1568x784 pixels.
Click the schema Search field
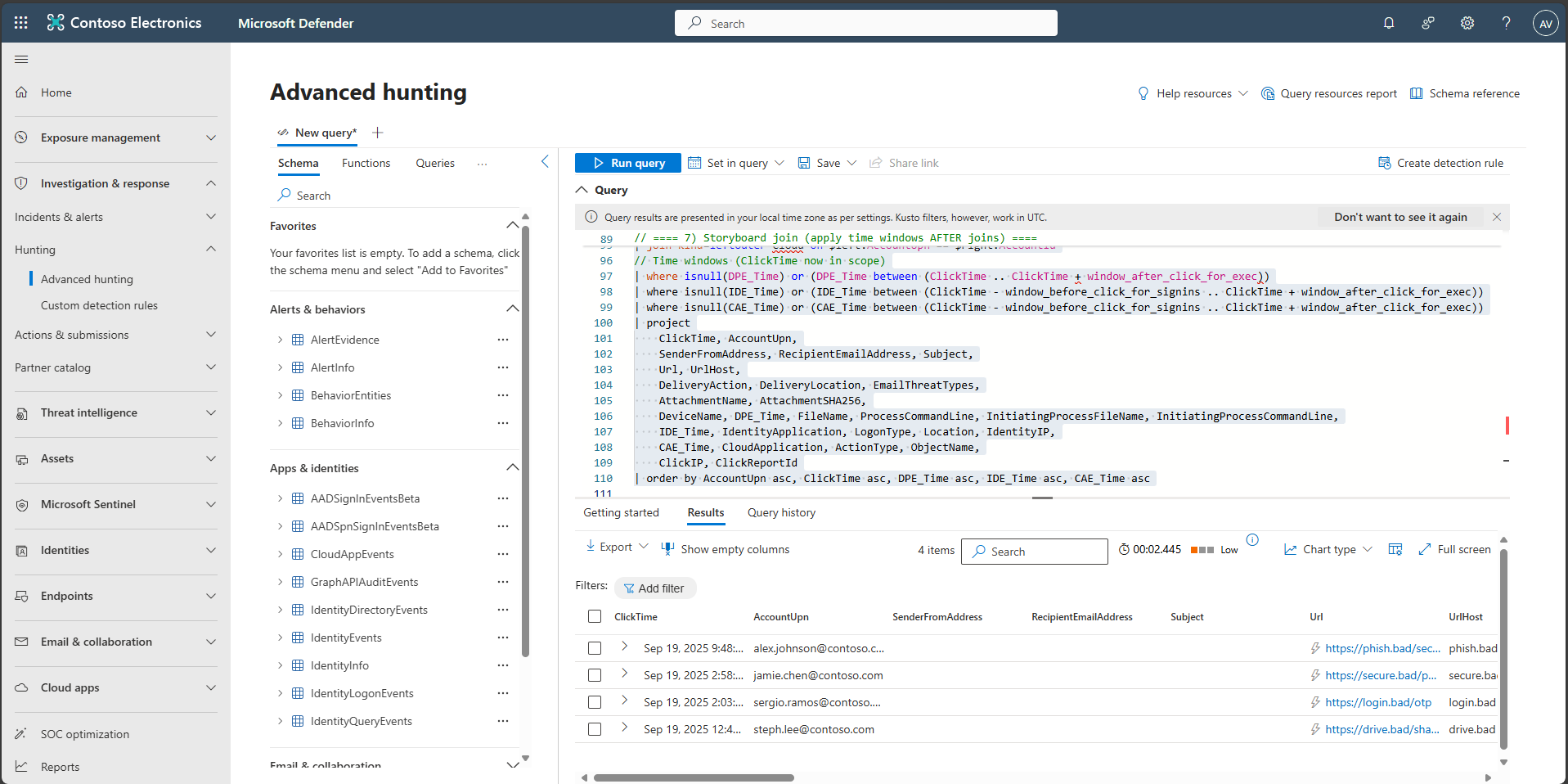(397, 195)
